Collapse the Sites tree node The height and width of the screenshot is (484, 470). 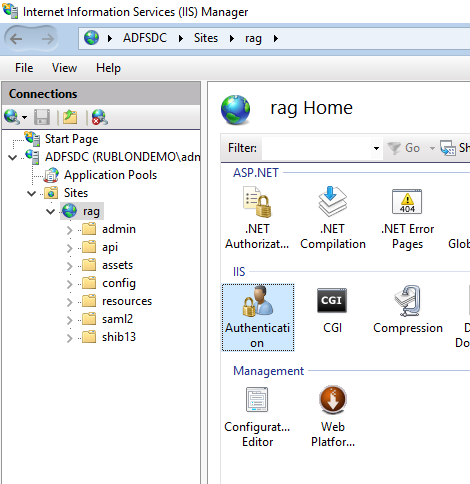32,193
